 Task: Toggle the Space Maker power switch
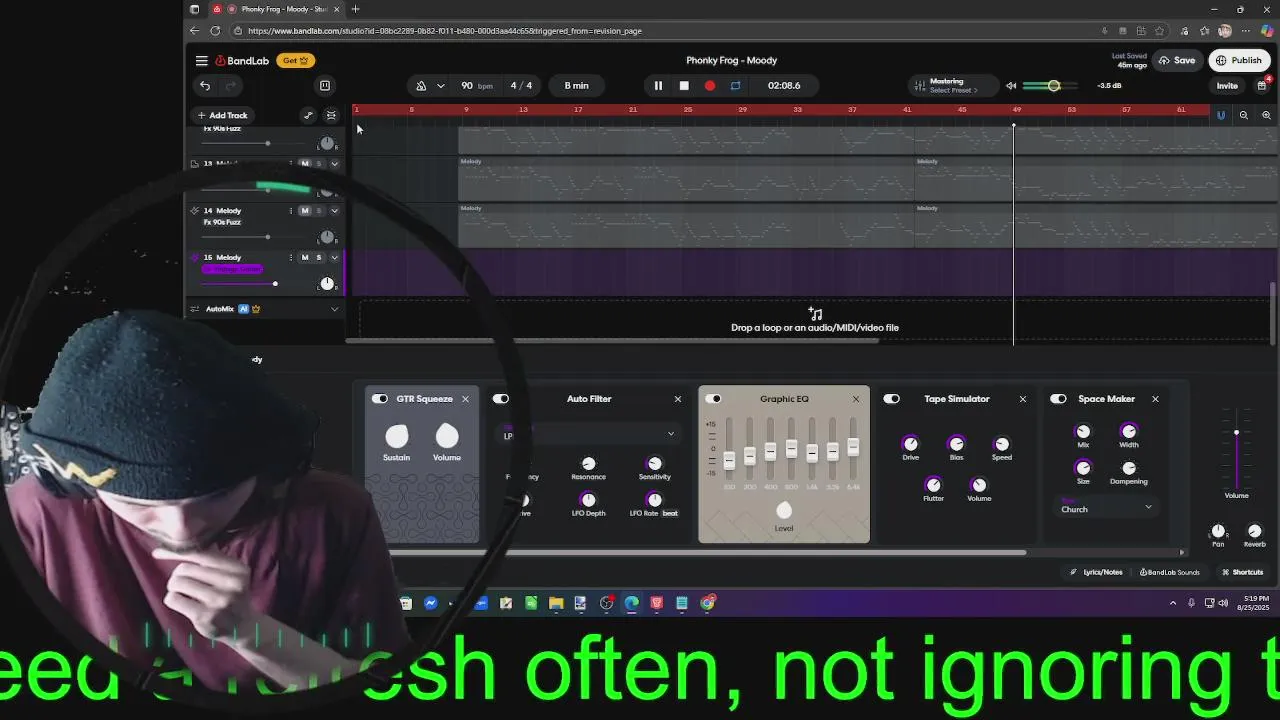coord(1058,399)
